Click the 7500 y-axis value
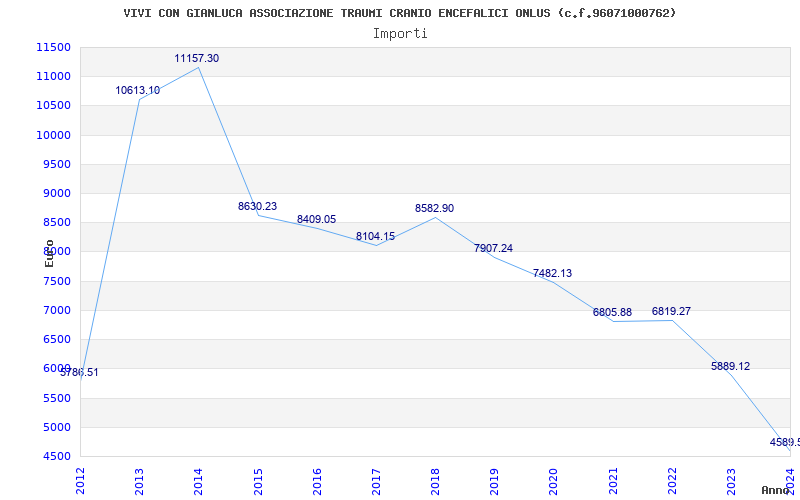 coord(56,281)
